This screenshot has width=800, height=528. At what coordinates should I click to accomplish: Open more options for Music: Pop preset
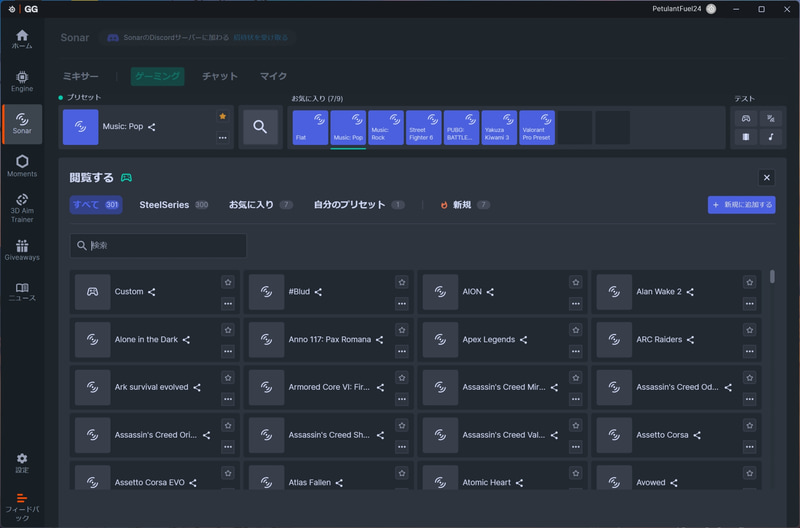[222, 138]
